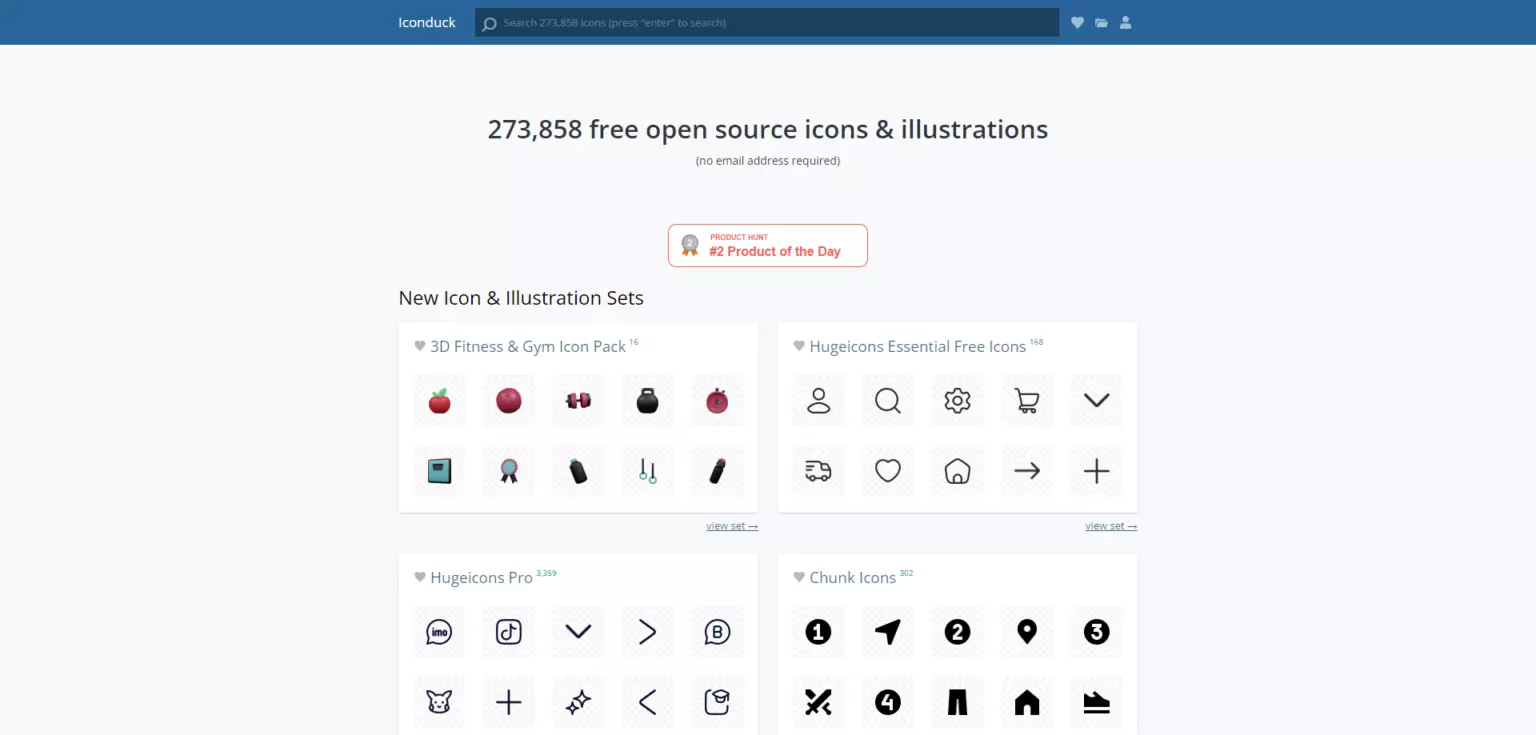Select the crossed swords icon
This screenshot has width=1536, height=735.
(x=818, y=702)
